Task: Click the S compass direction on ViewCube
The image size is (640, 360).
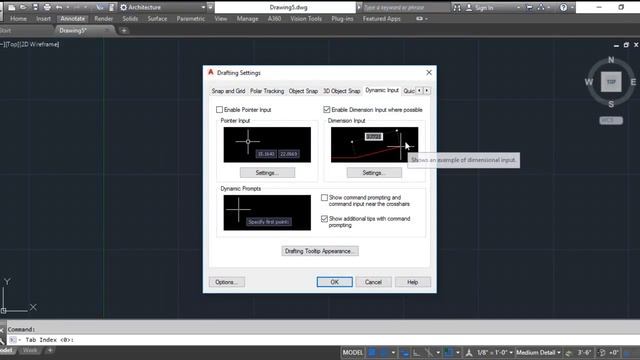Action: click(611, 104)
